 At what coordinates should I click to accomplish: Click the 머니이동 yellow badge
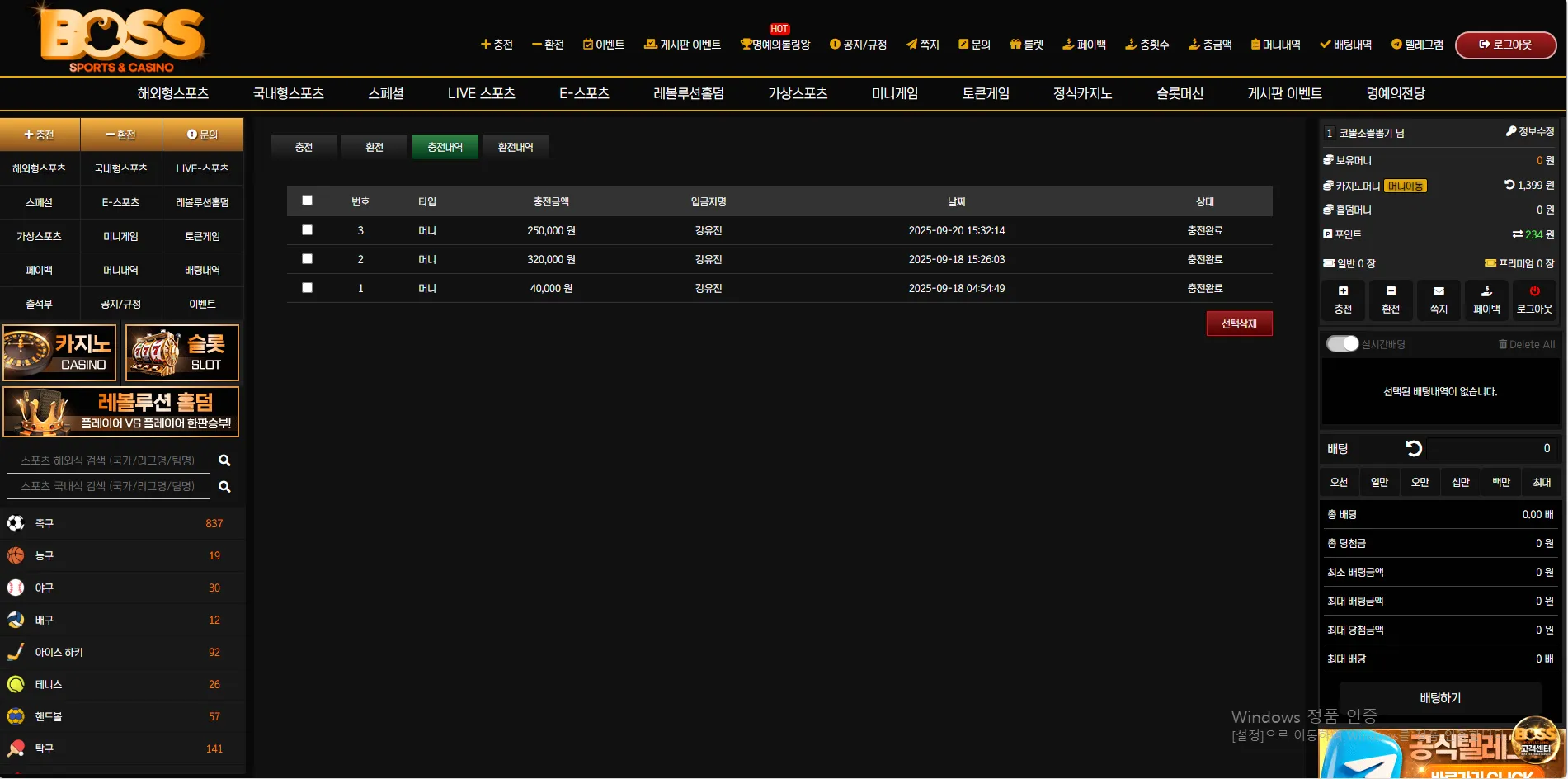tap(1406, 186)
